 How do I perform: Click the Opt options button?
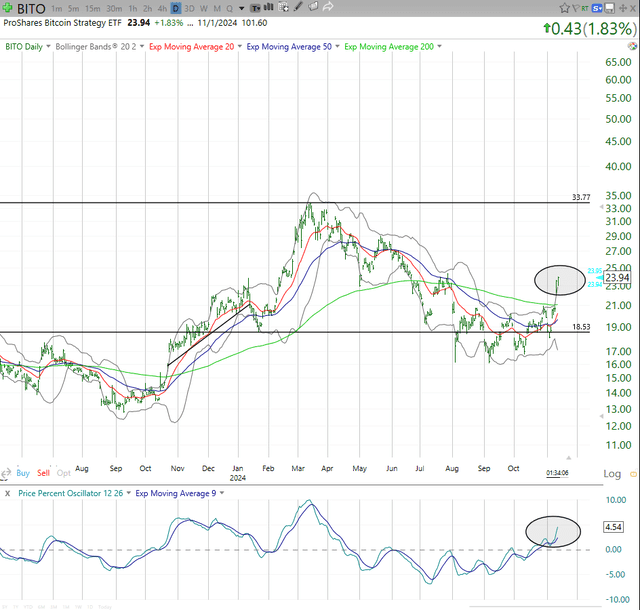click(64, 473)
